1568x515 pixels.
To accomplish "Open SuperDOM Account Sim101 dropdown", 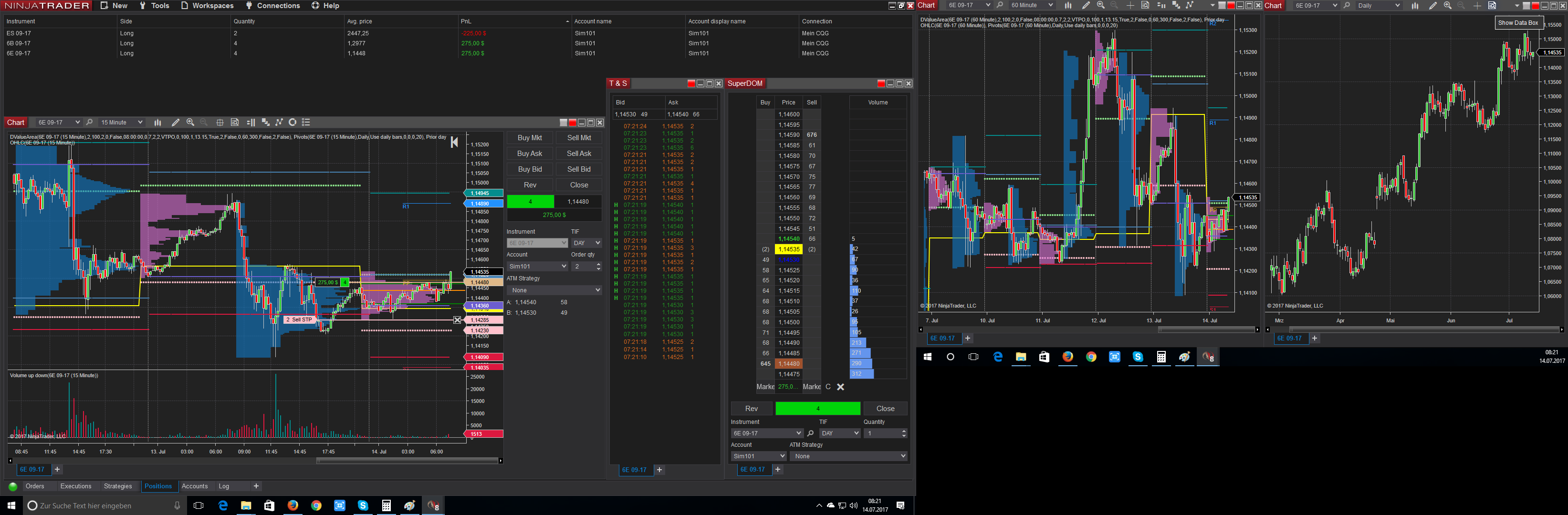I will pyautogui.click(x=758, y=456).
